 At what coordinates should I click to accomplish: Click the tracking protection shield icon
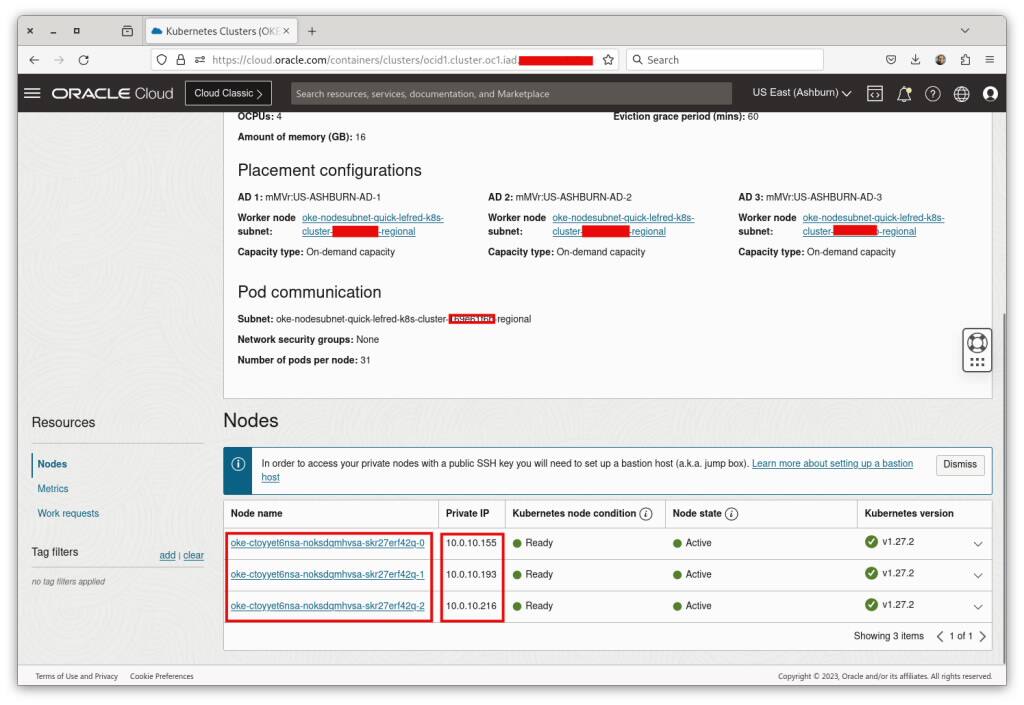pos(161,60)
